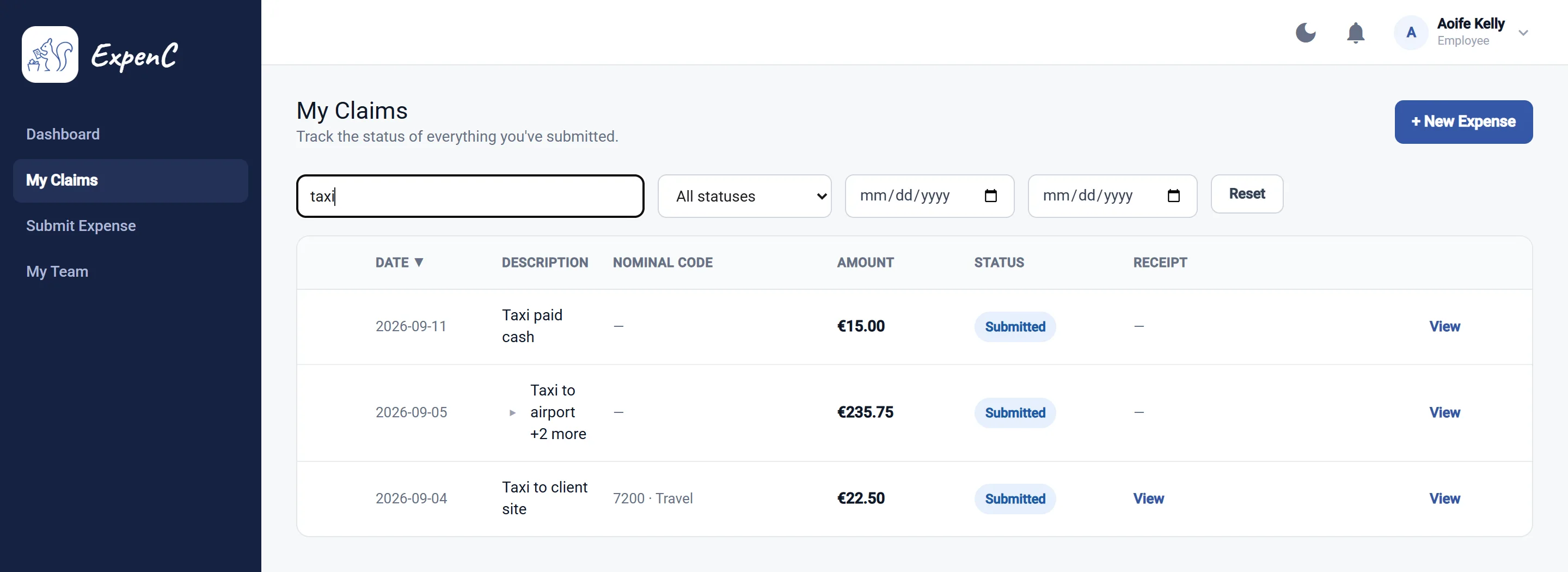The height and width of the screenshot is (572, 1568).
Task: Toggle dark mode moon icon
Action: (x=1305, y=32)
